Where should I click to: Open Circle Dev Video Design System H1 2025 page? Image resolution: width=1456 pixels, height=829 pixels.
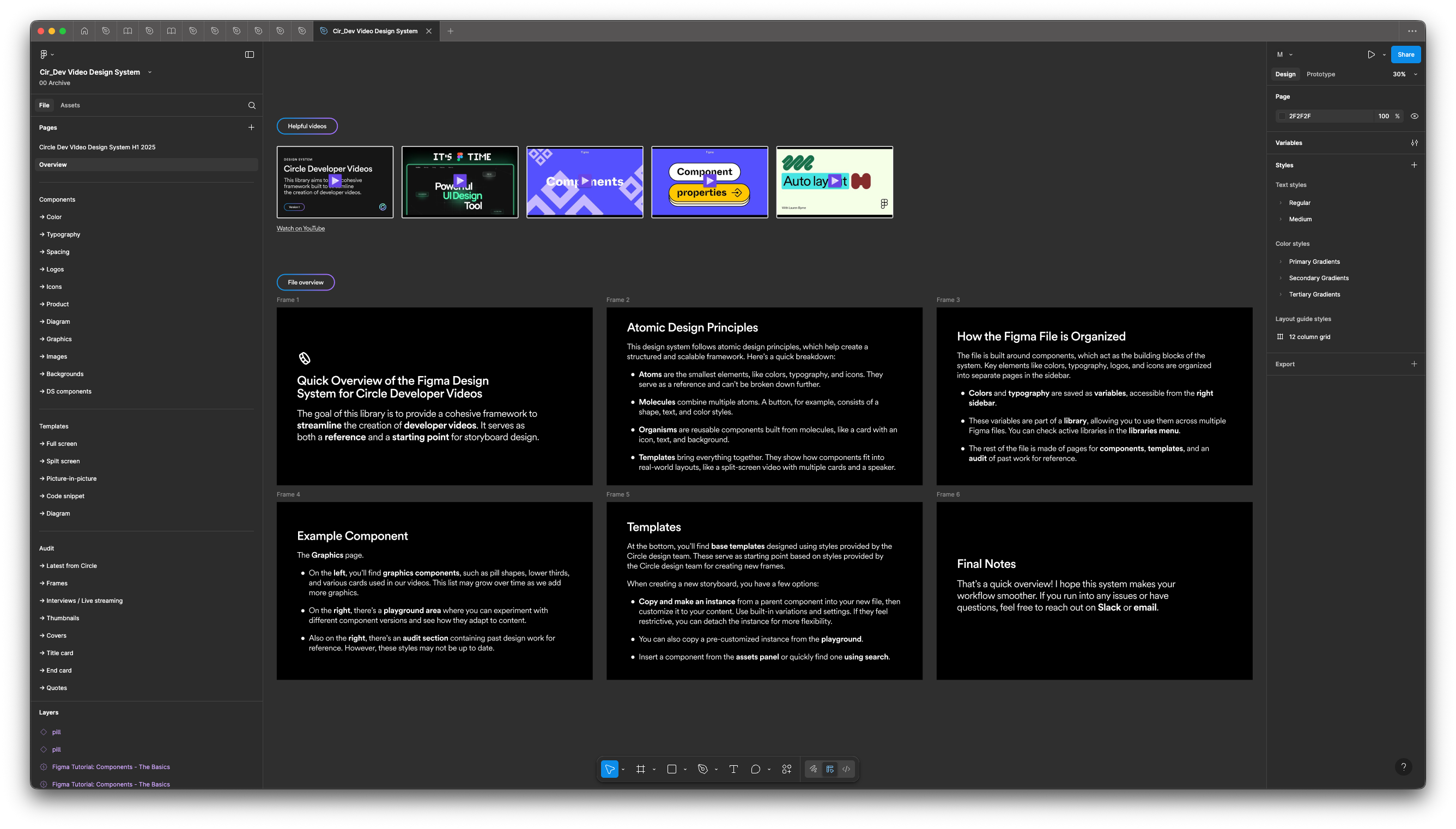click(x=98, y=148)
